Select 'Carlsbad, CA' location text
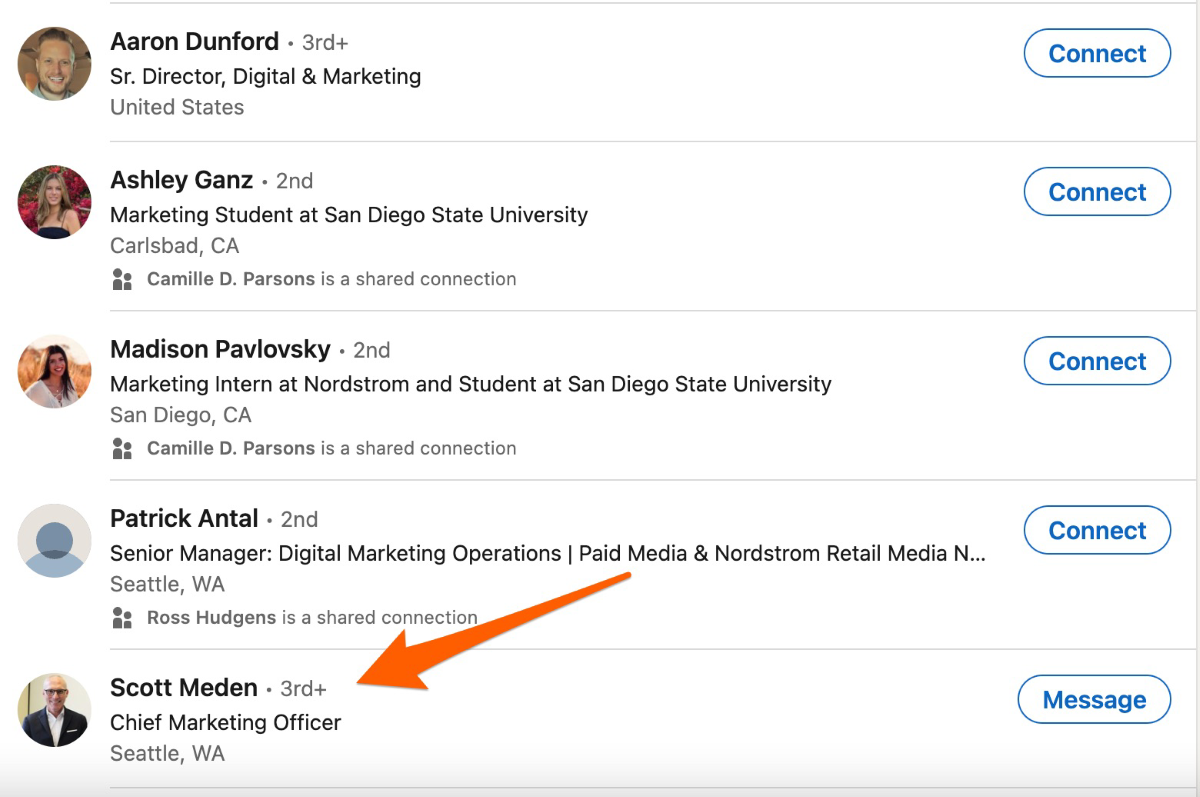 click(174, 246)
